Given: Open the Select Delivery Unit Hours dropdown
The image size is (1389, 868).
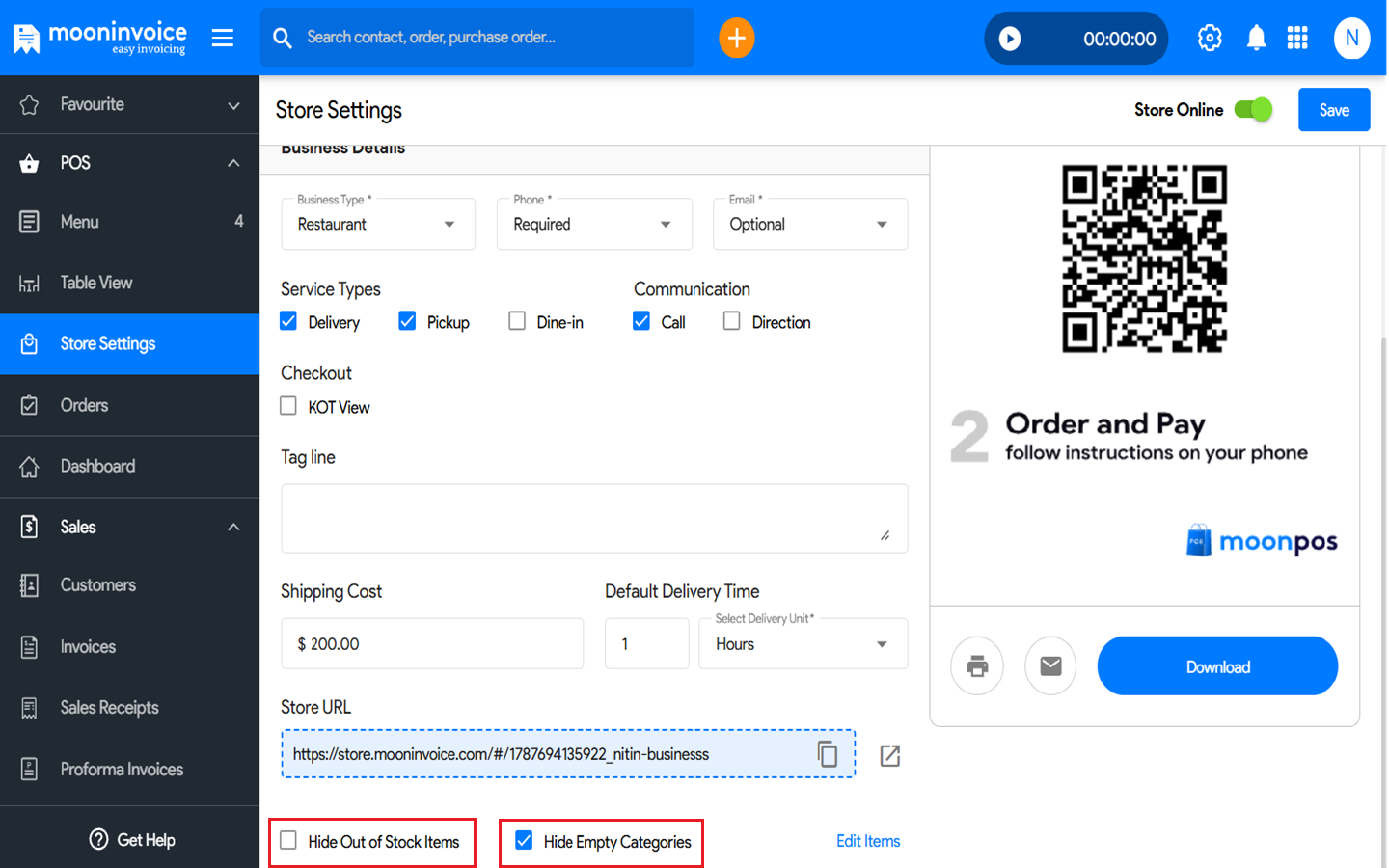Looking at the screenshot, I should click(803, 643).
